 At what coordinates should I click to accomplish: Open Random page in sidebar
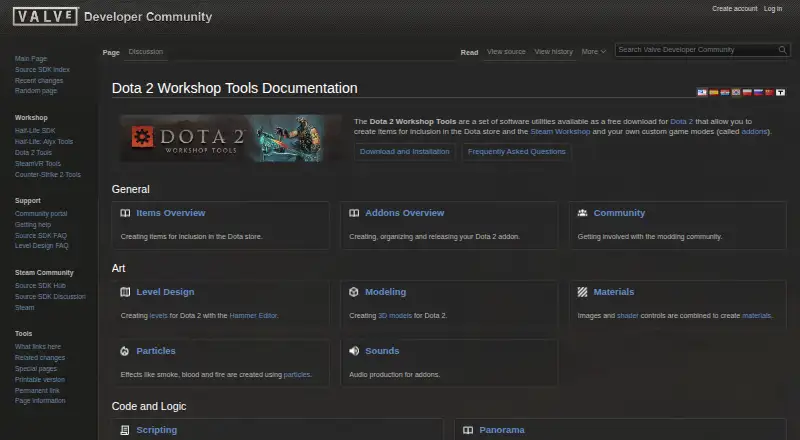[36, 91]
